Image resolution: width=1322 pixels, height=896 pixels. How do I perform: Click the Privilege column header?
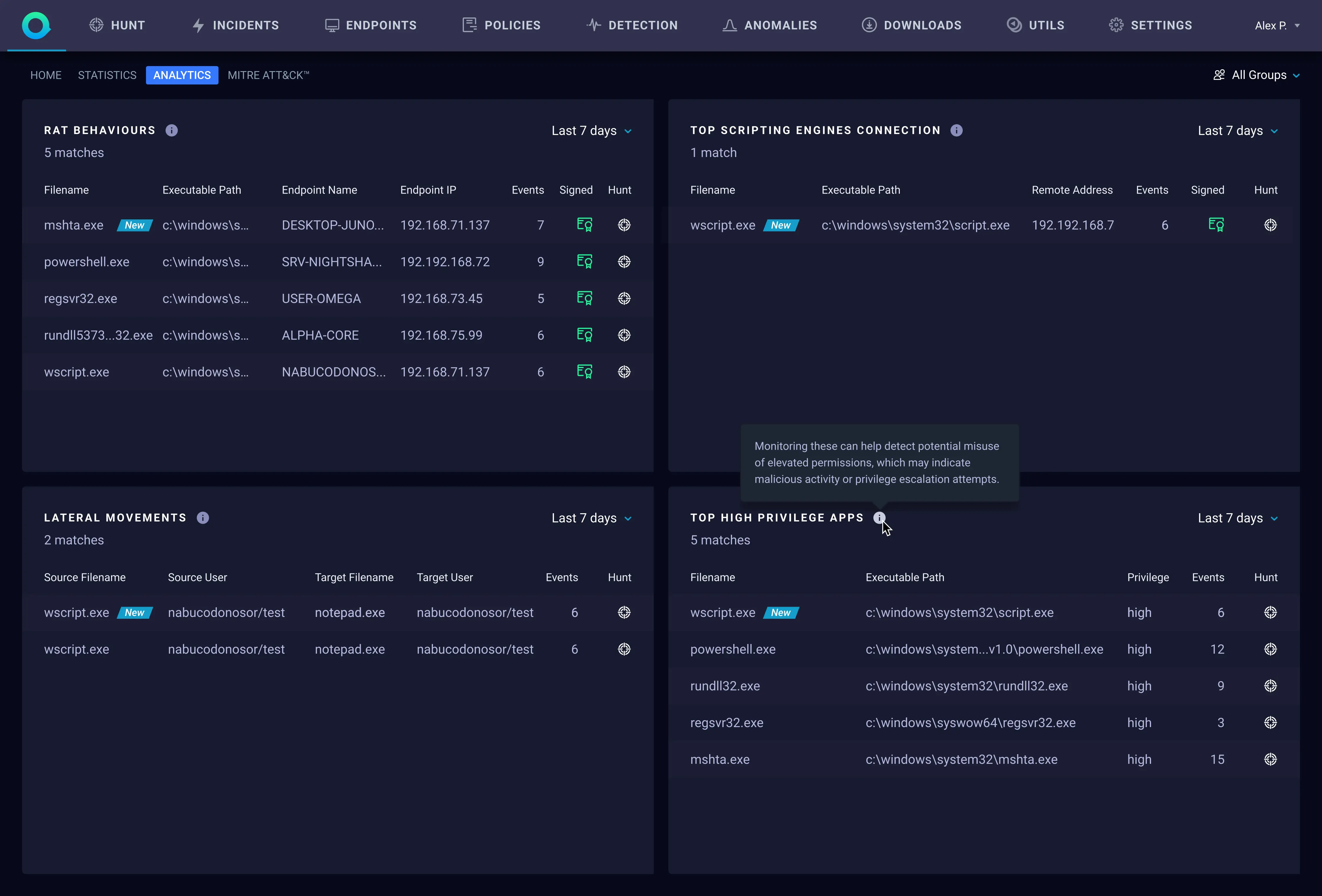pyautogui.click(x=1148, y=578)
